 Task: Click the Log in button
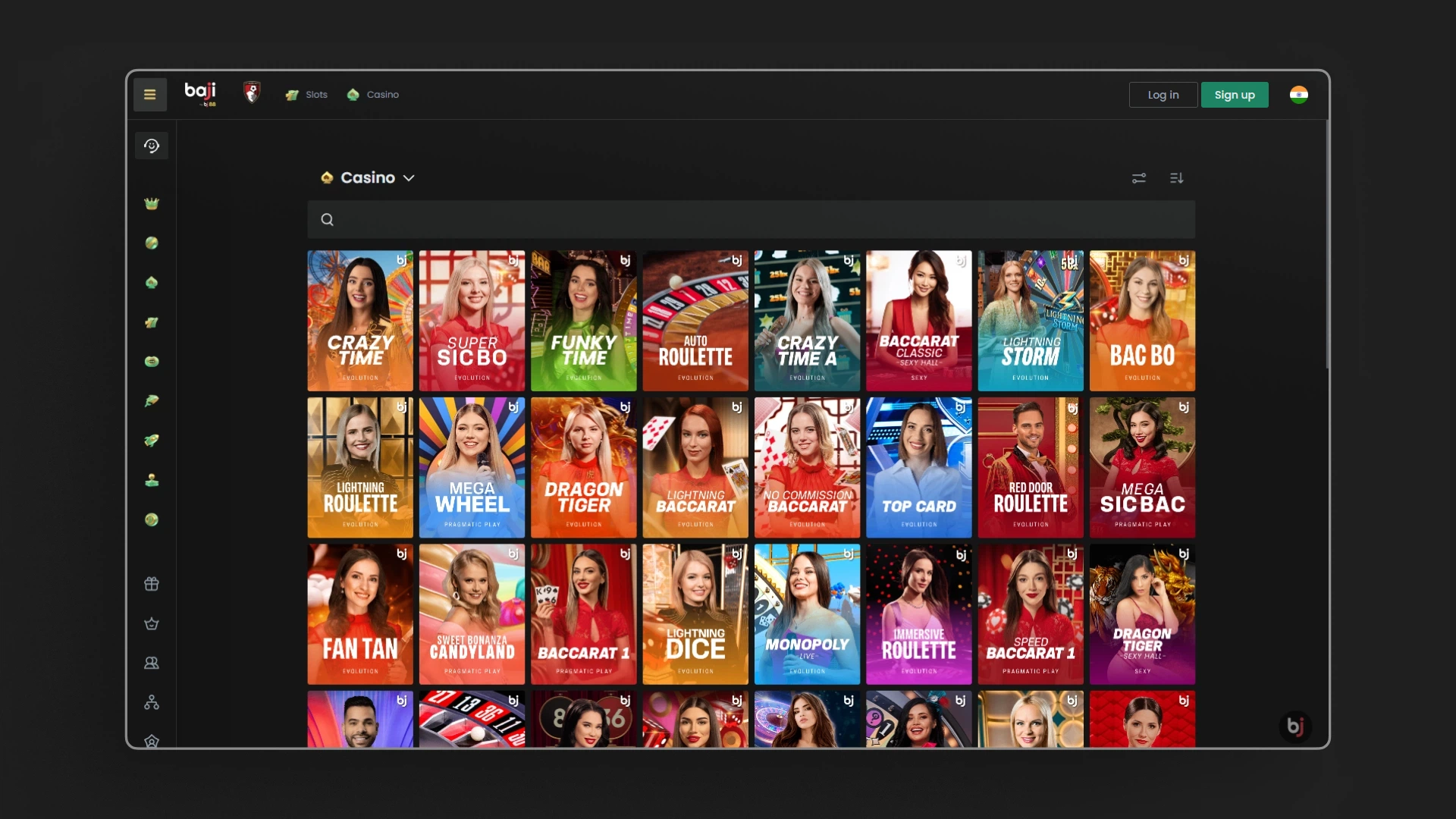tap(1163, 95)
